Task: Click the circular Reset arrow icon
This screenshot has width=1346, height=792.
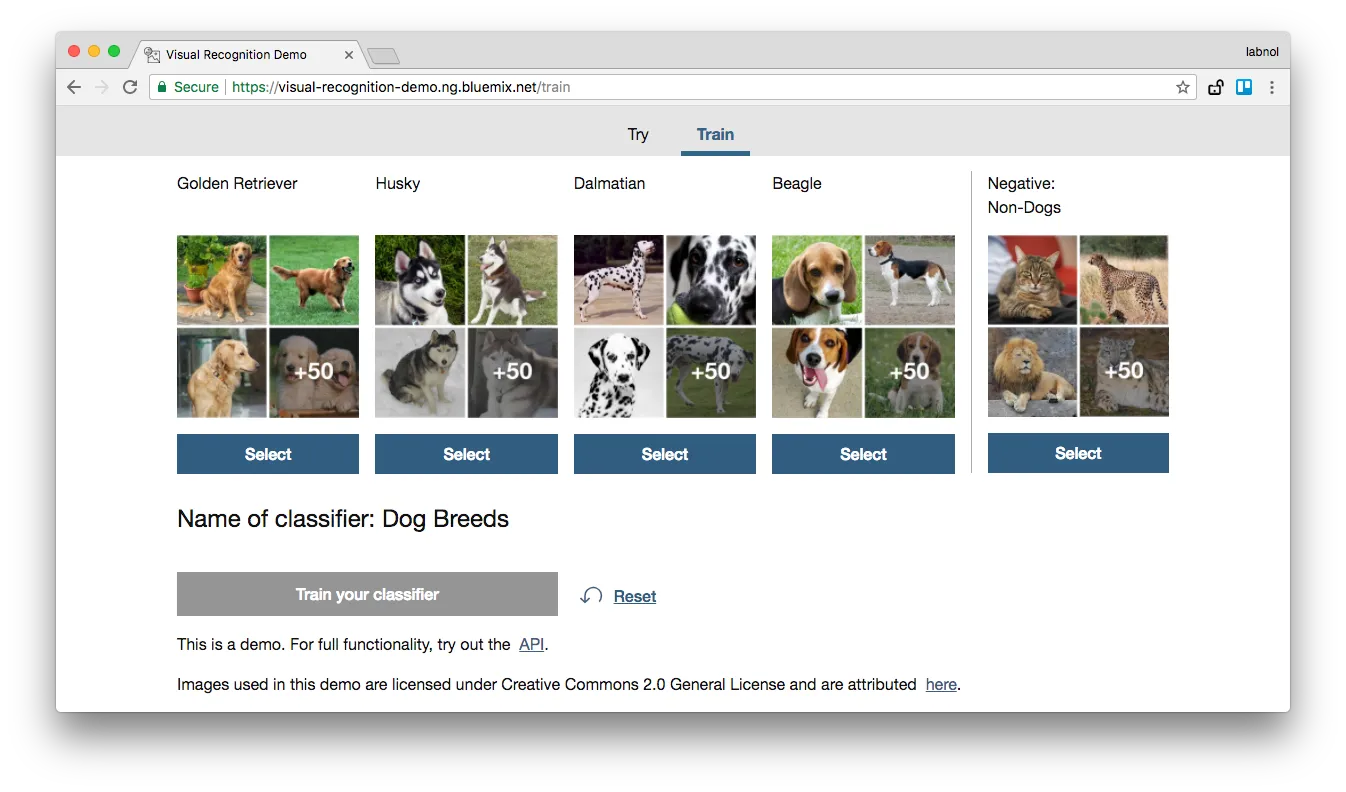Action: click(x=590, y=594)
